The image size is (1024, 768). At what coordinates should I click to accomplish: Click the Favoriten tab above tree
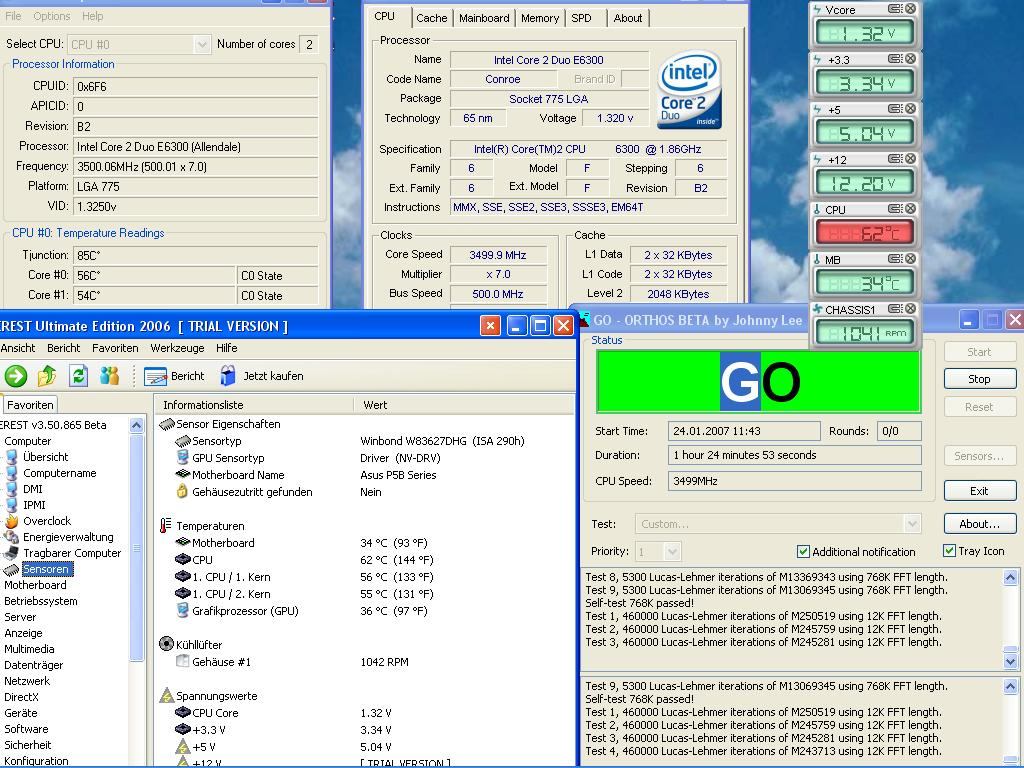[30, 405]
